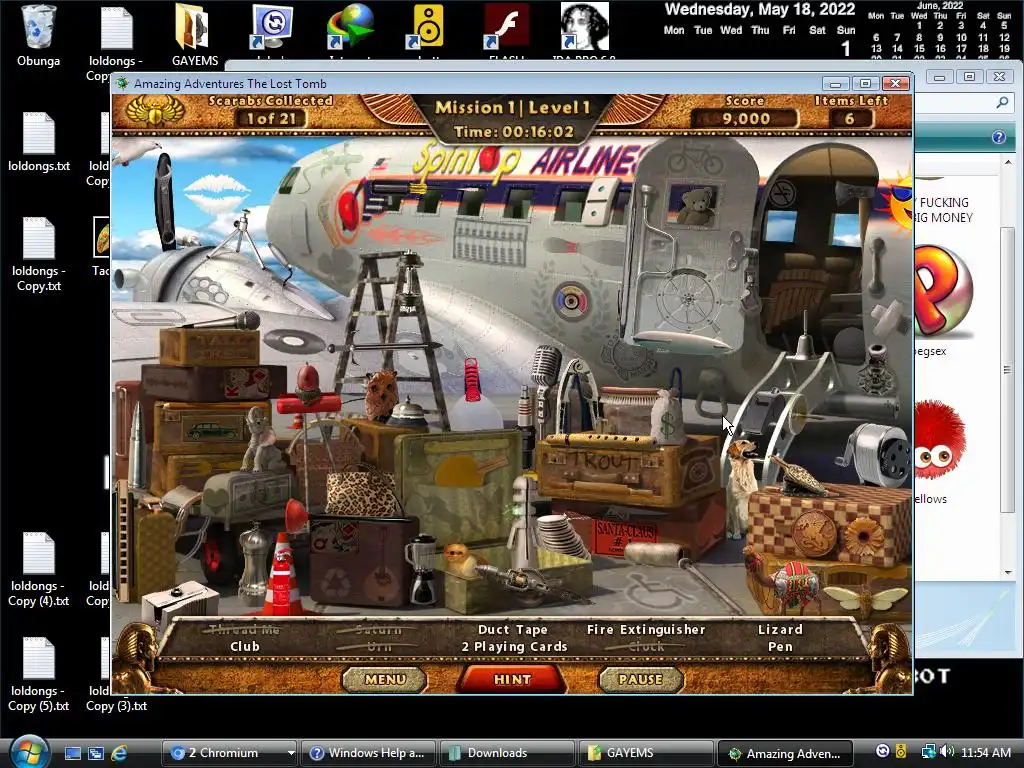The height and width of the screenshot is (768, 1024).
Task: Click the Items Left counter
Action: point(850,118)
